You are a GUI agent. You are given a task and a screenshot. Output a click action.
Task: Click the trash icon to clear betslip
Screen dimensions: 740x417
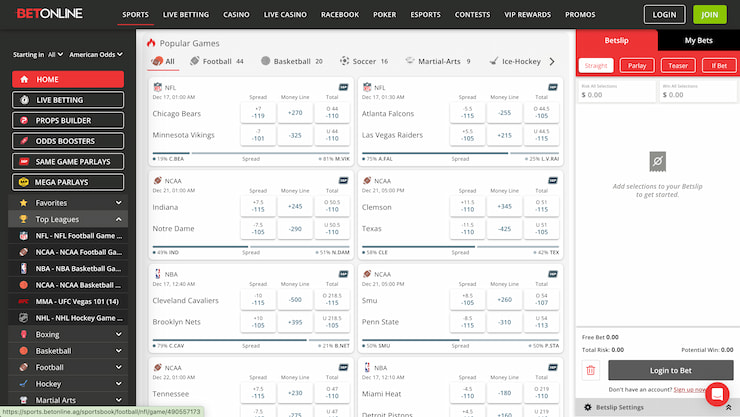tap(591, 370)
